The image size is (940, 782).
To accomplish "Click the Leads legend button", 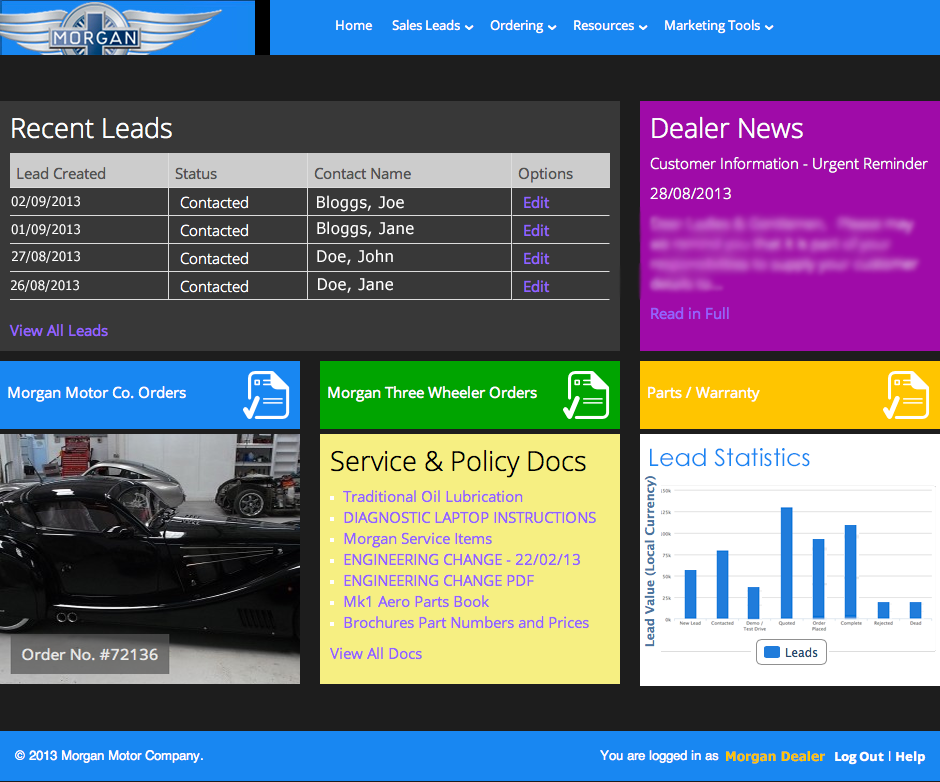I will click(x=791, y=652).
